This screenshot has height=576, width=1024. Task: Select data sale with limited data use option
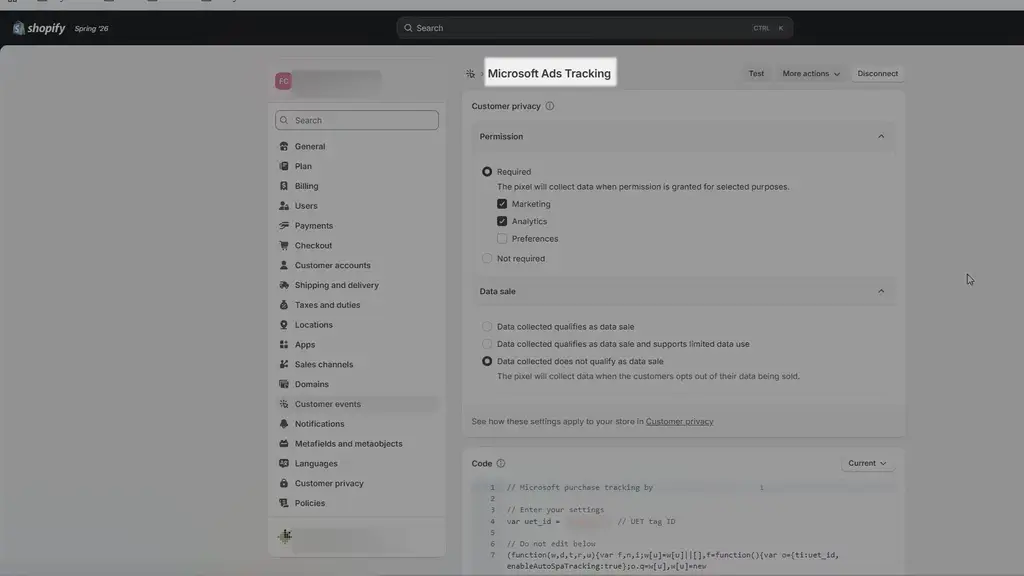487,344
